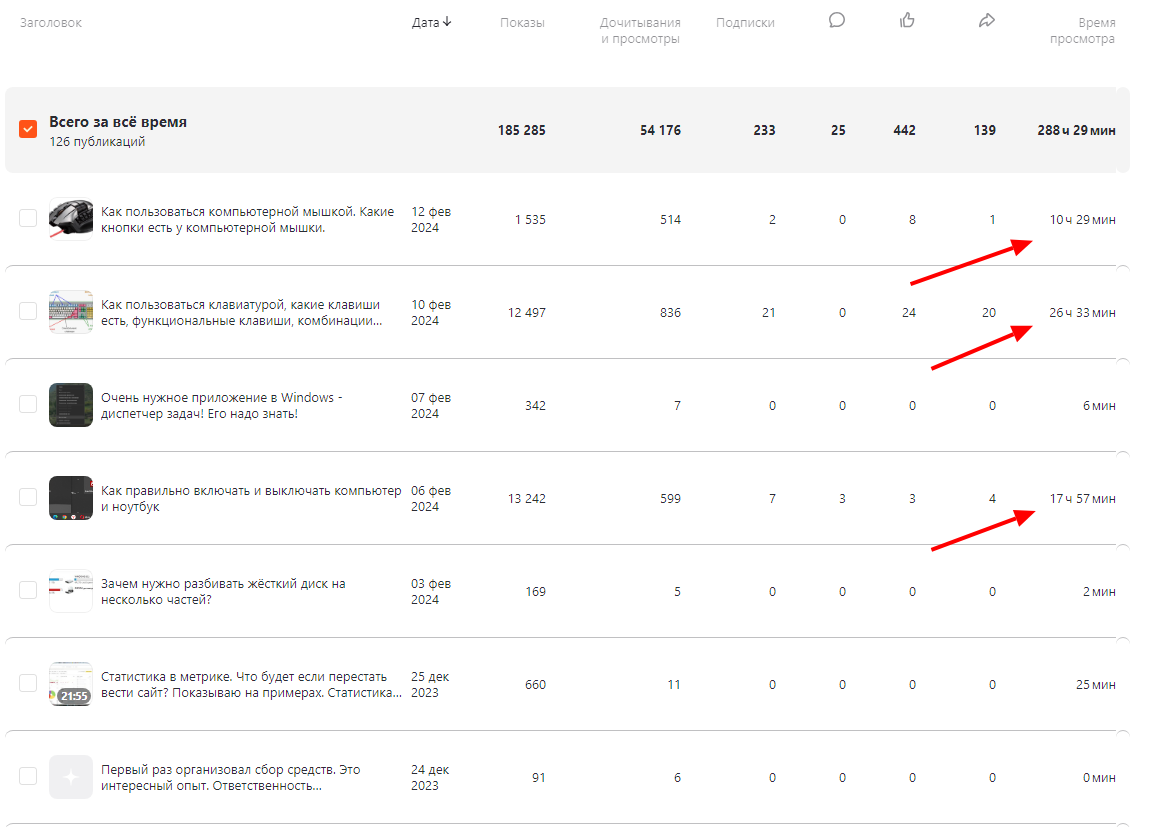This screenshot has height=827, width=1168.
Task: Check the диспетчер задач article checkbox
Action: [28, 404]
